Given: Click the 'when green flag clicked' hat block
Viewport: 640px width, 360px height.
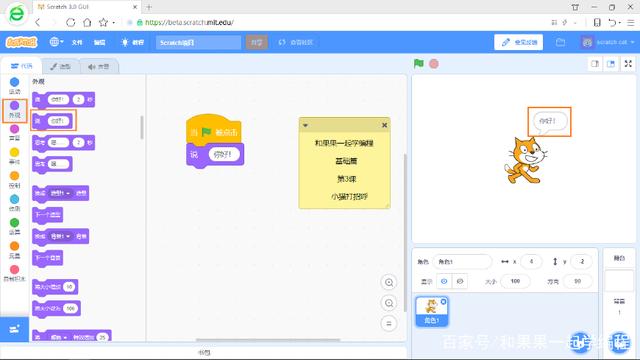Looking at the screenshot, I should pos(213,130).
